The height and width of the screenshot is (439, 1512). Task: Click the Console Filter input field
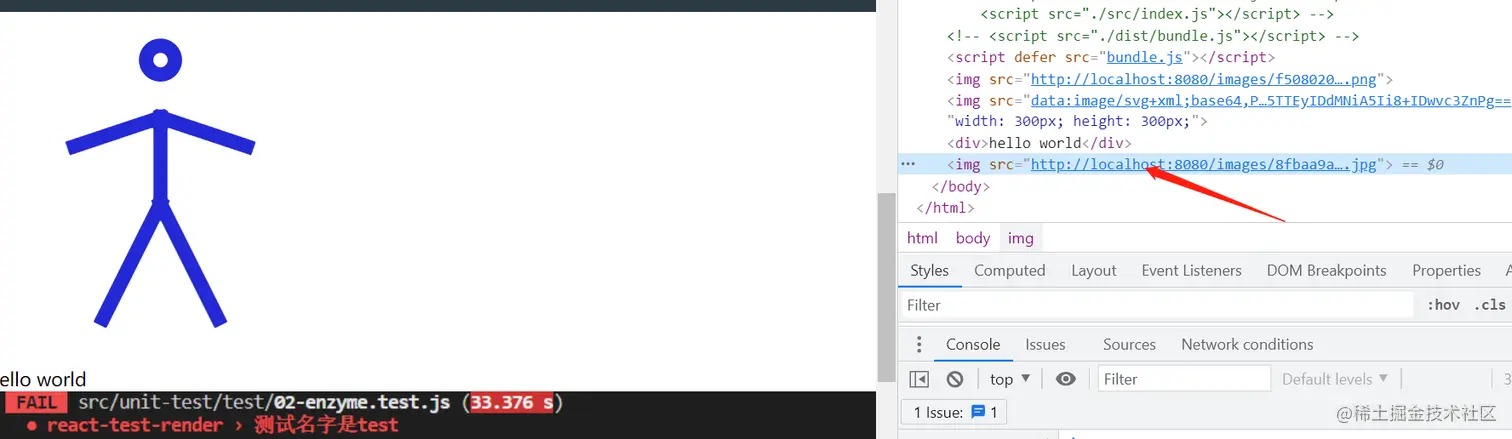click(1184, 379)
